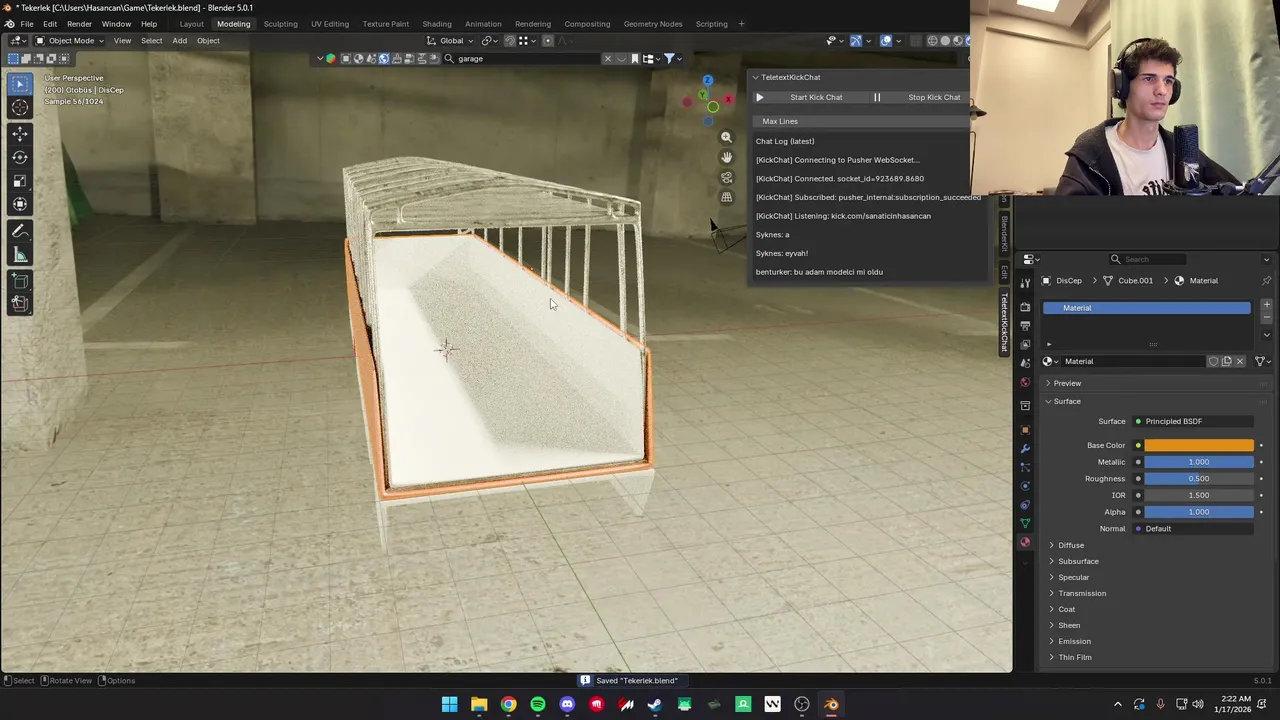This screenshot has height=720, width=1280.
Task: Switch to wireframe viewport shading
Action: point(932,41)
